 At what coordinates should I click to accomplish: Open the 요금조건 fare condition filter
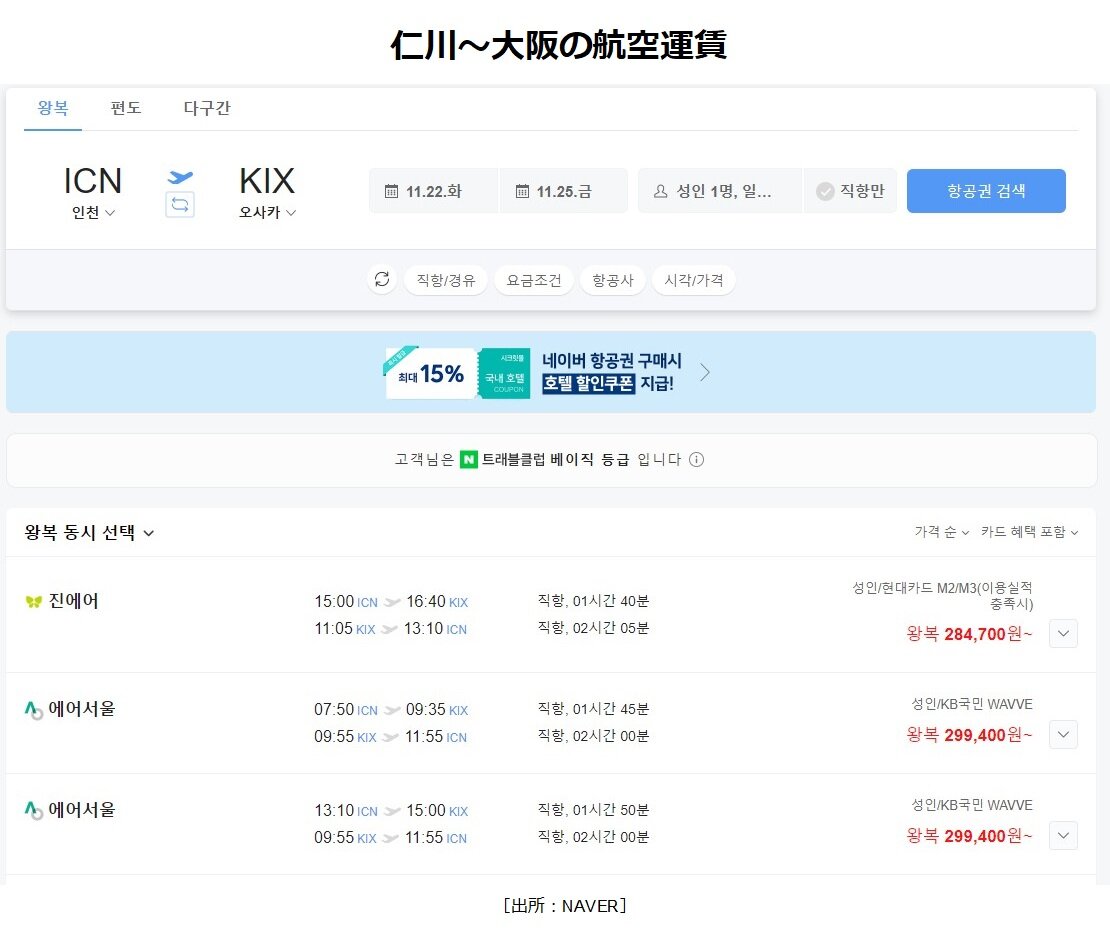click(x=534, y=280)
